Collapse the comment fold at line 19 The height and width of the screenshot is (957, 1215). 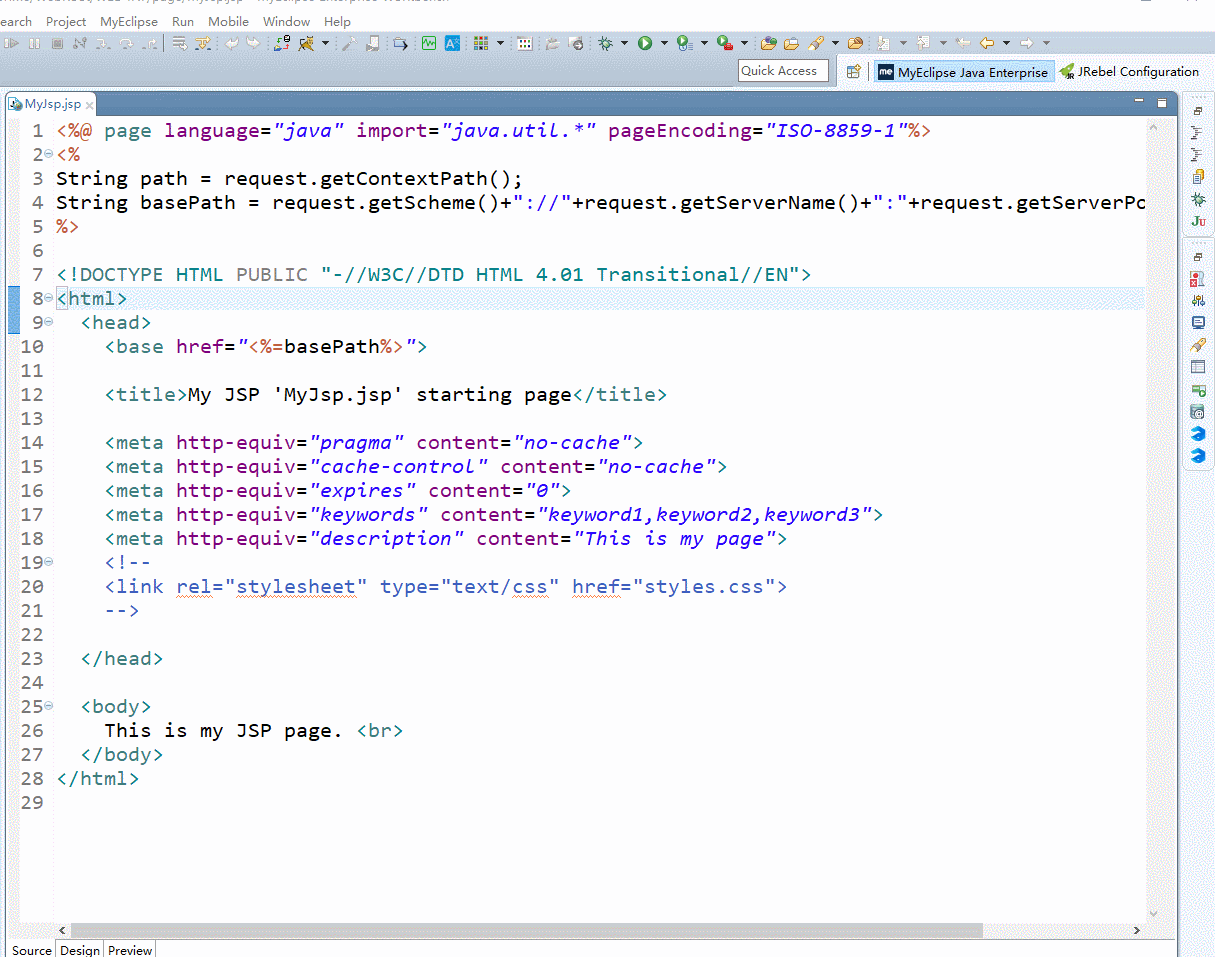(49, 562)
